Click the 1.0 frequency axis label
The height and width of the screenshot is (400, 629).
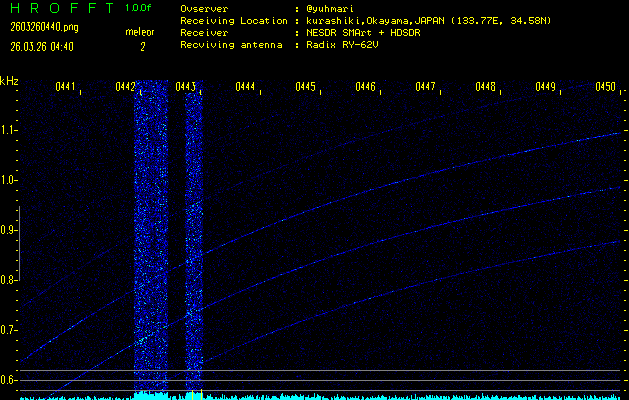[x=9, y=180]
